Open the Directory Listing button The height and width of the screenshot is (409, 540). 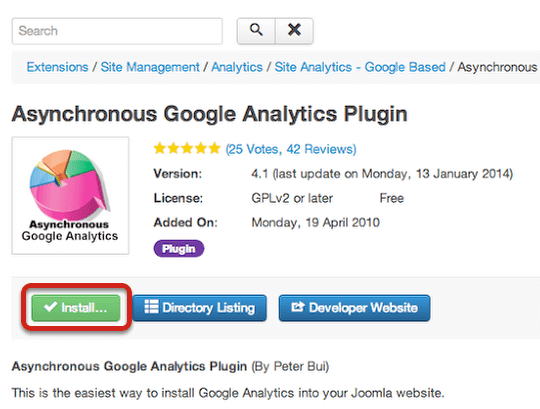pyautogui.click(x=199, y=308)
